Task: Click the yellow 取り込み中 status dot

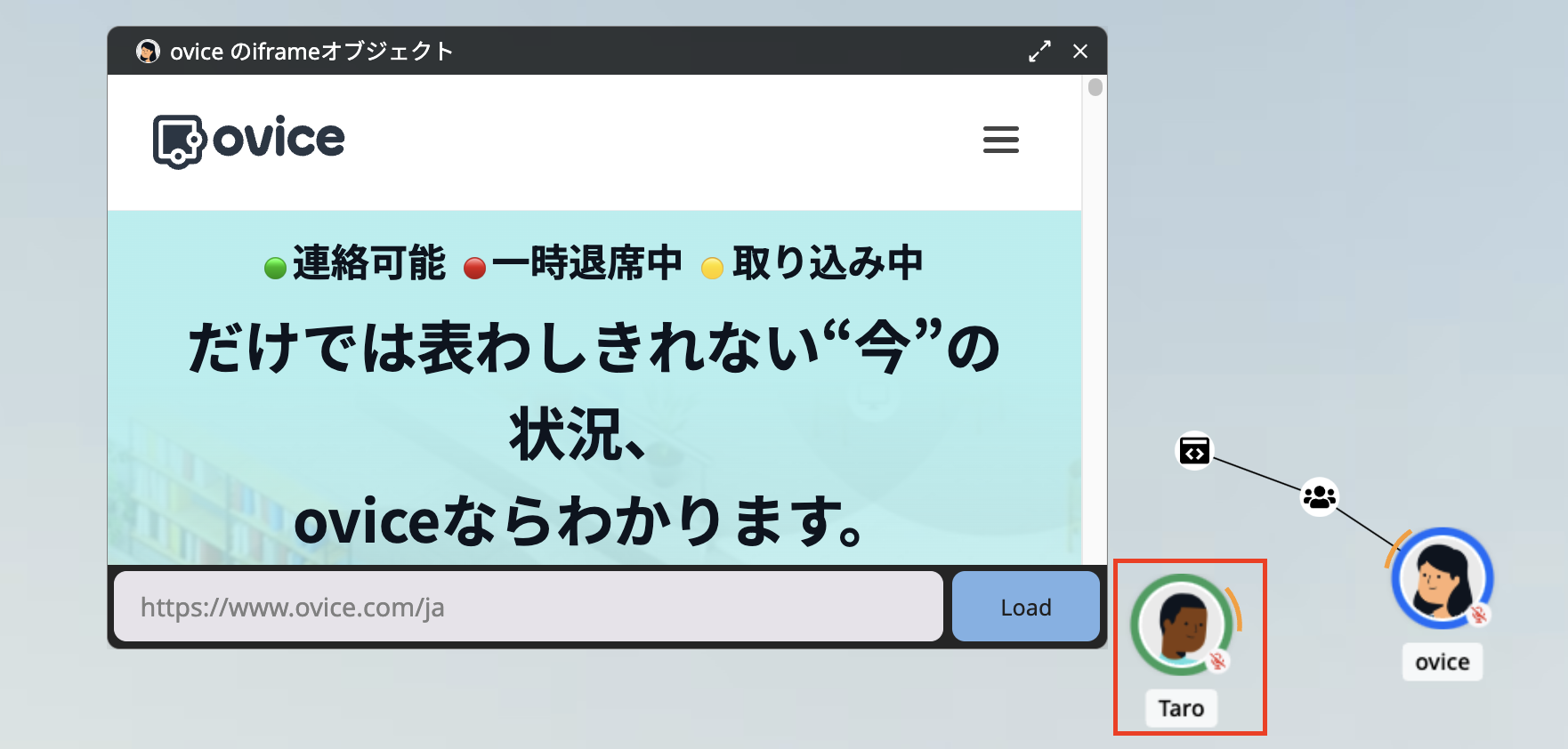Action: [x=712, y=268]
